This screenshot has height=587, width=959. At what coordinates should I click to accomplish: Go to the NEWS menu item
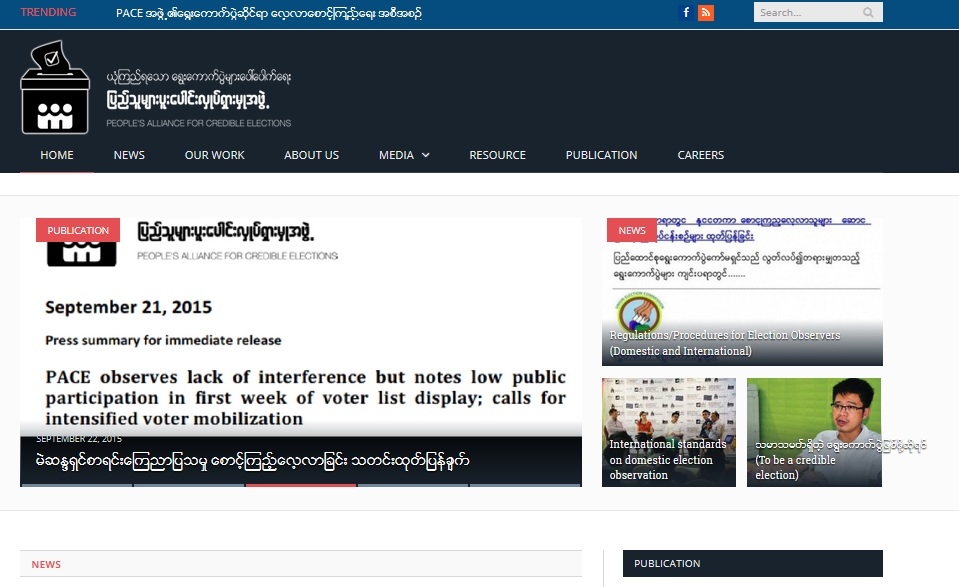[x=129, y=155]
